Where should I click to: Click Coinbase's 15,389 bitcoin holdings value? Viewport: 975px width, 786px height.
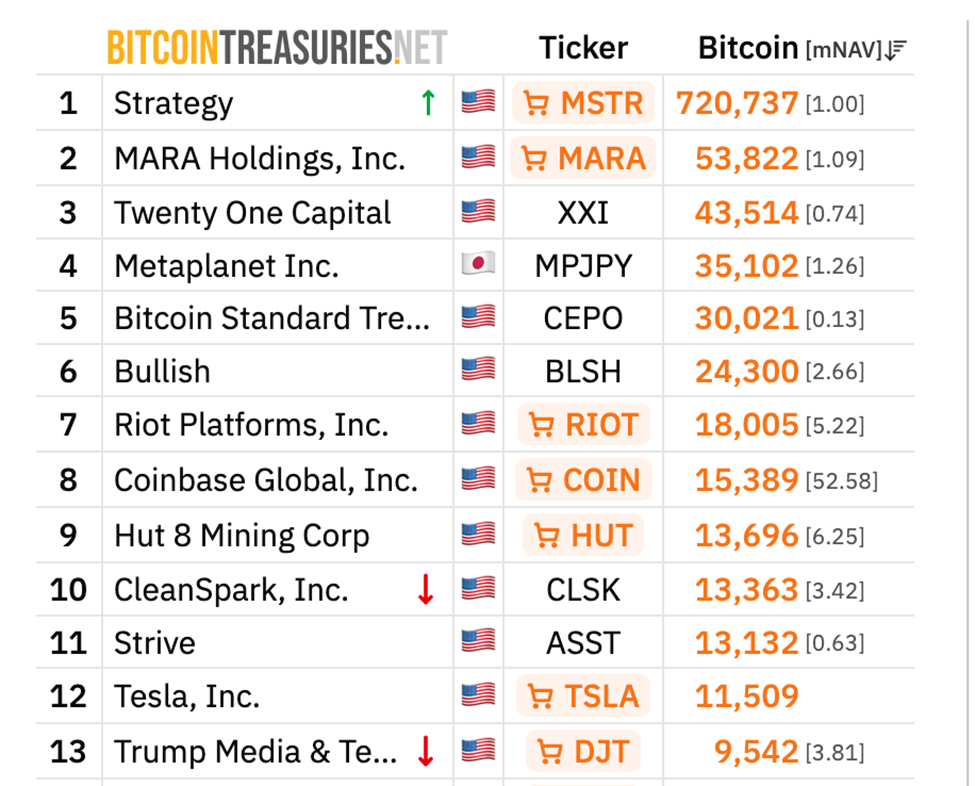tap(746, 480)
